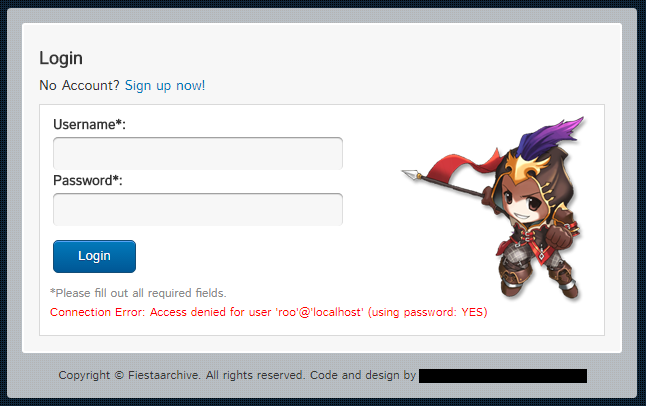Screen dimensions: 646x406
Task: Click the silver spear tip
Action: pyautogui.click(x=411, y=174)
